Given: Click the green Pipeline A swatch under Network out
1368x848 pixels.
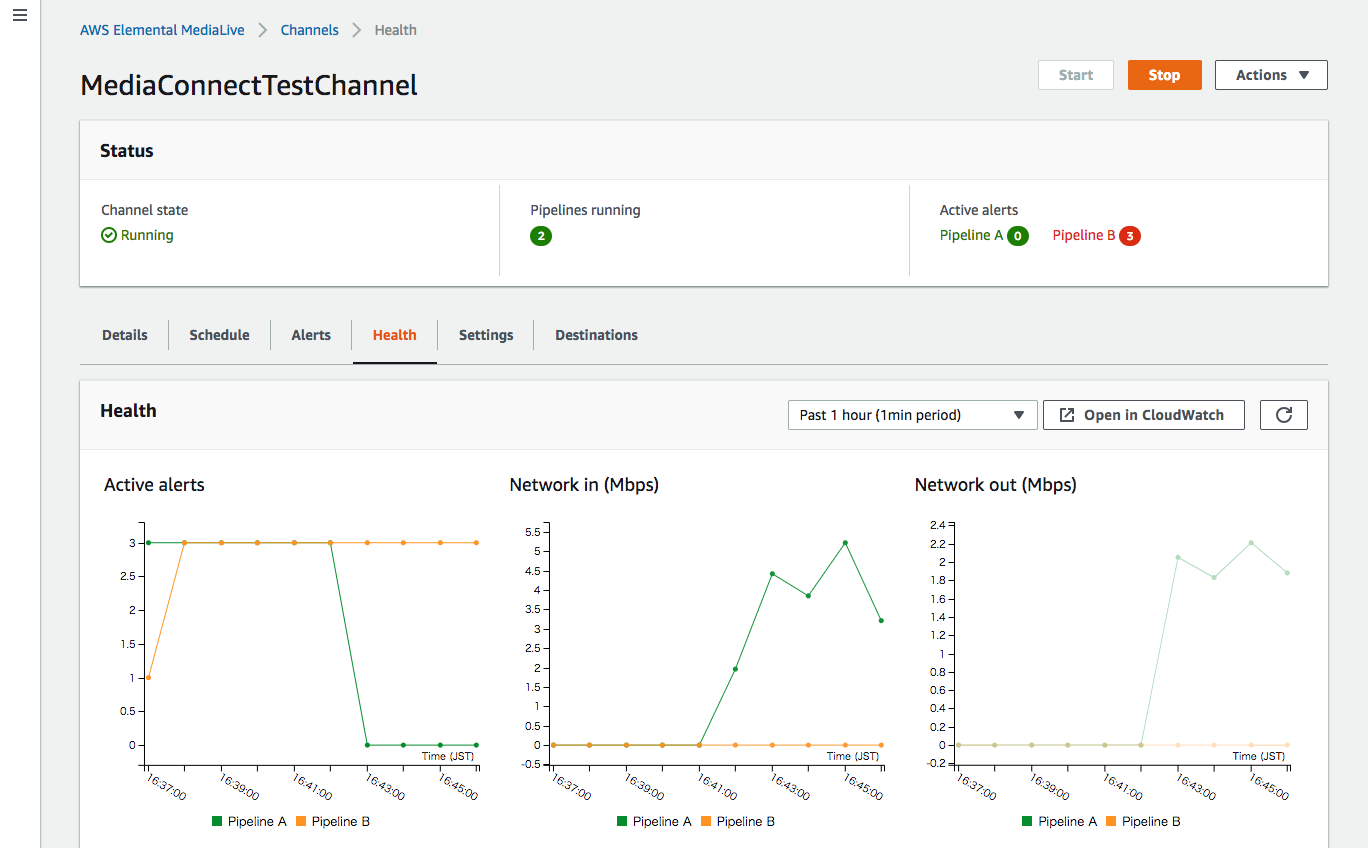Looking at the screenshot, I should click(x=1027, y=821).
